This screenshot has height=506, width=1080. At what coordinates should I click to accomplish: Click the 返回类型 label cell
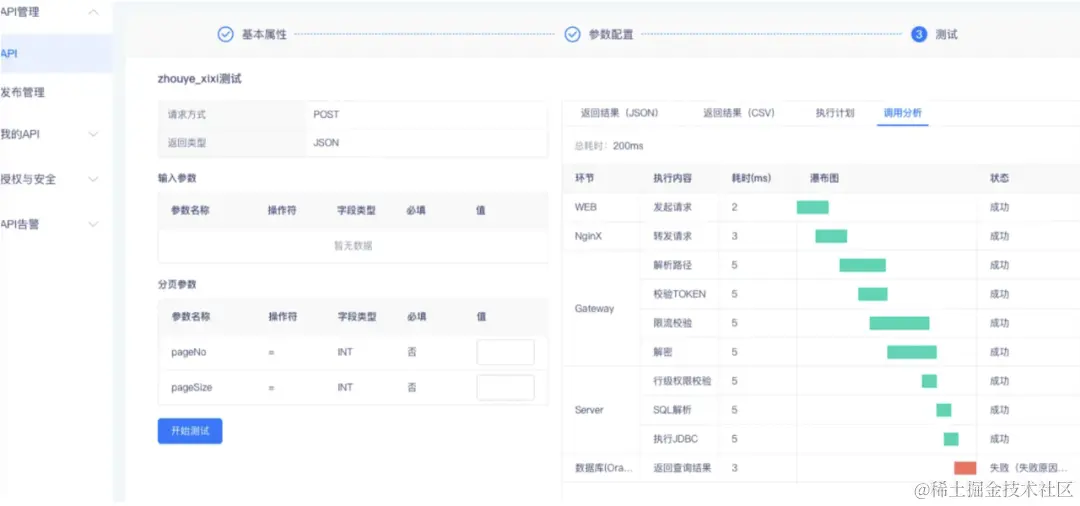pyautogui.click(x=187, y=143)
